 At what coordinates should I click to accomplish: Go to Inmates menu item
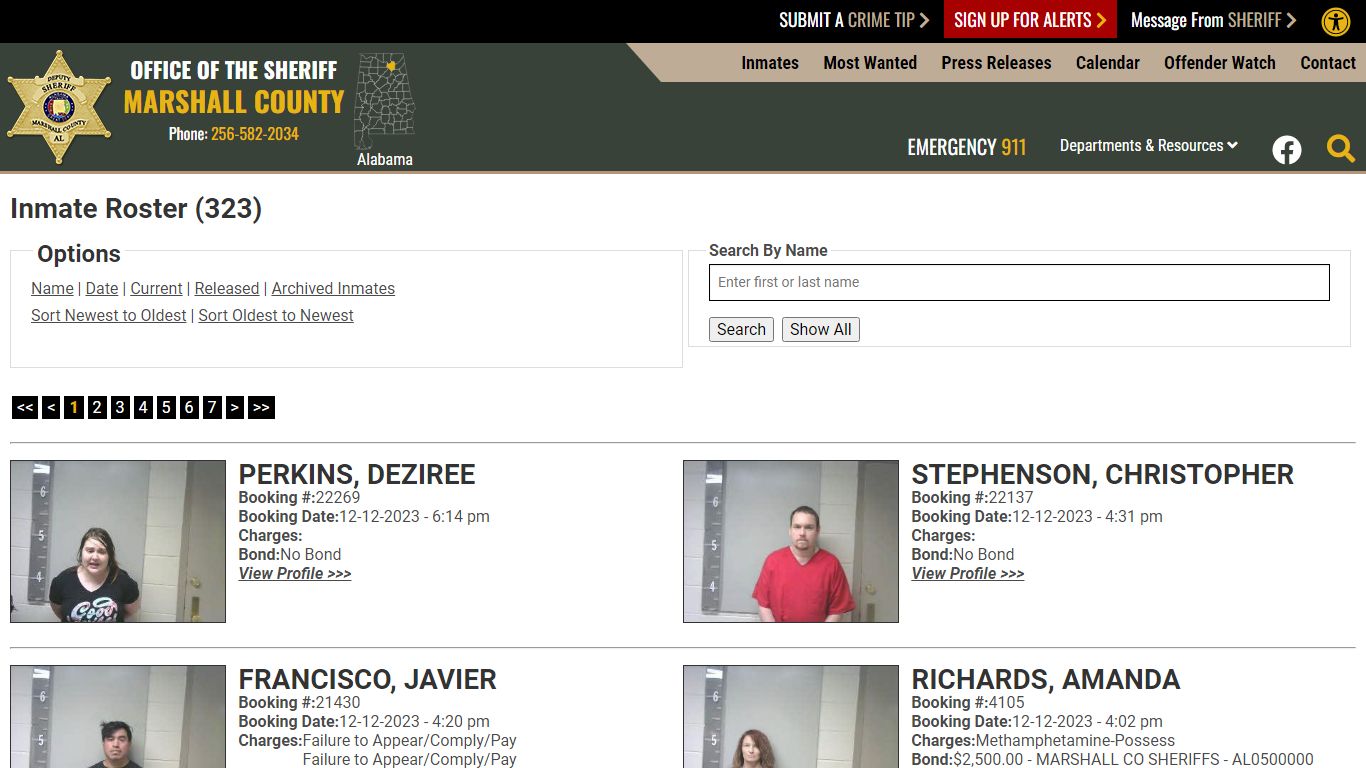click(x=770, y=62)
